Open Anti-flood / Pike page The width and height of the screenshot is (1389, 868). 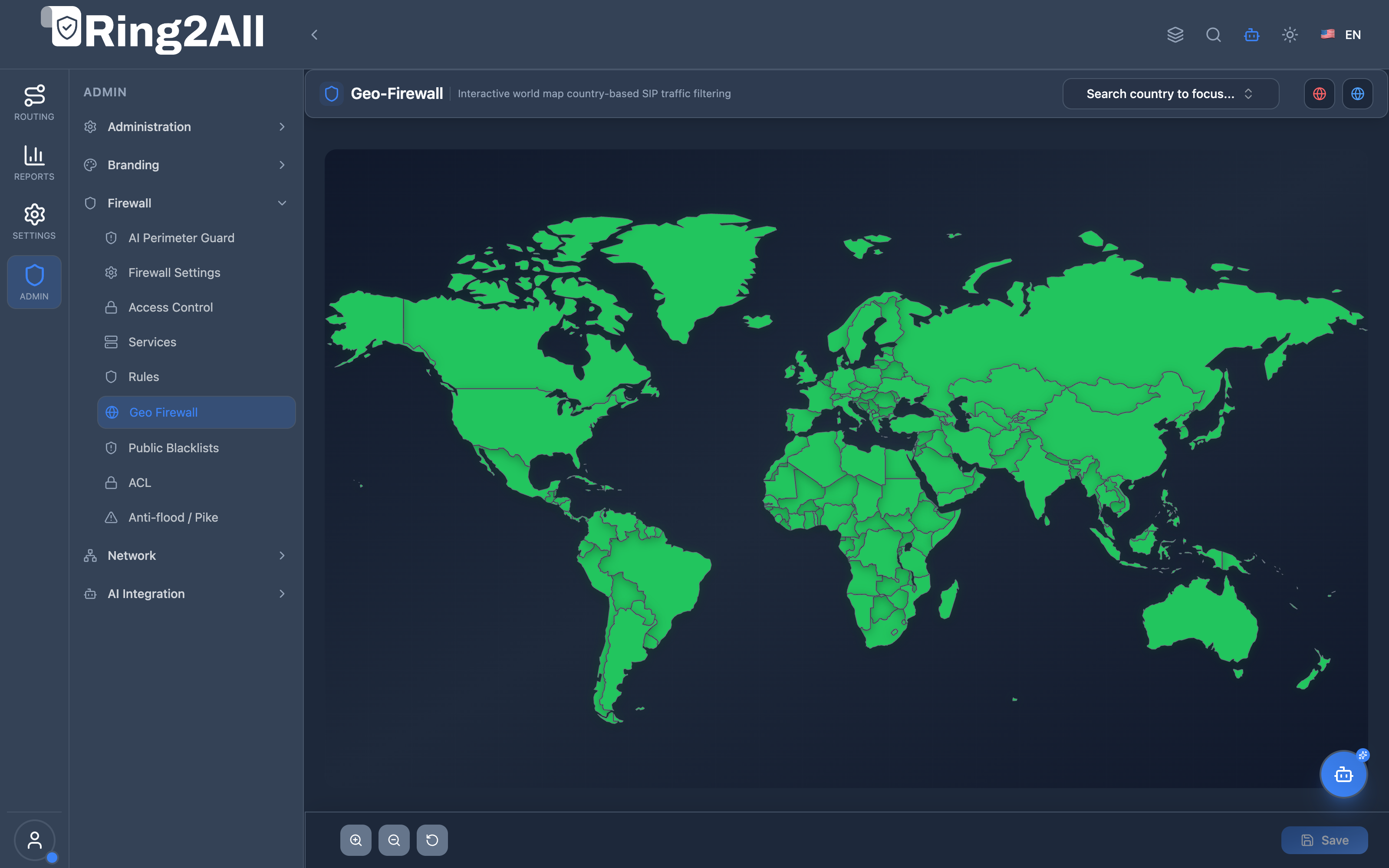196,517
